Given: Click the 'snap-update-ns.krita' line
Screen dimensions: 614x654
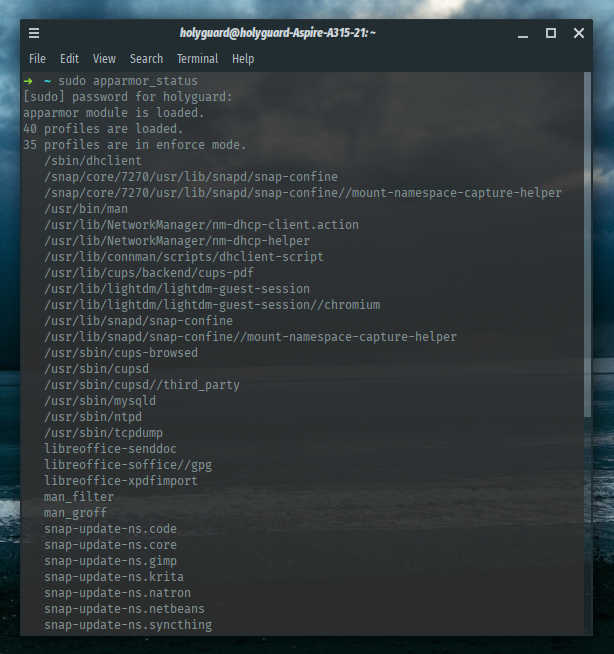Looking at the screenshot, I should coord(114,576).
